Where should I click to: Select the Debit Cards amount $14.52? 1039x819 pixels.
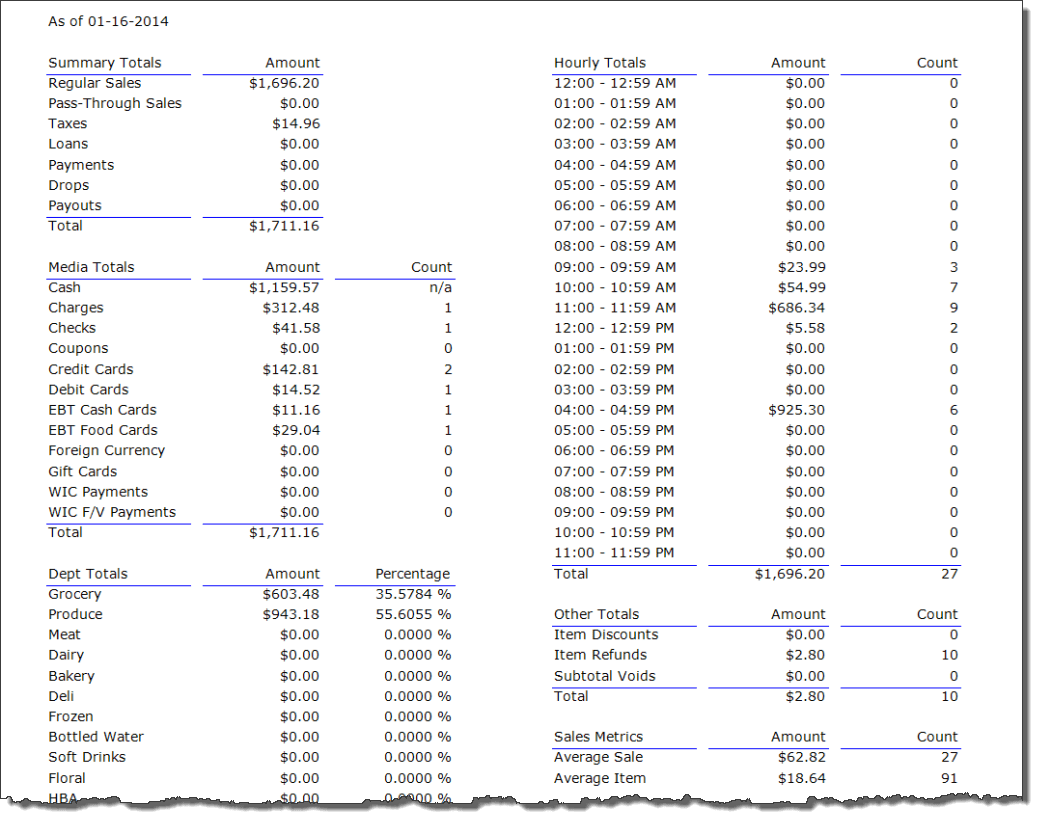[296, 390]
